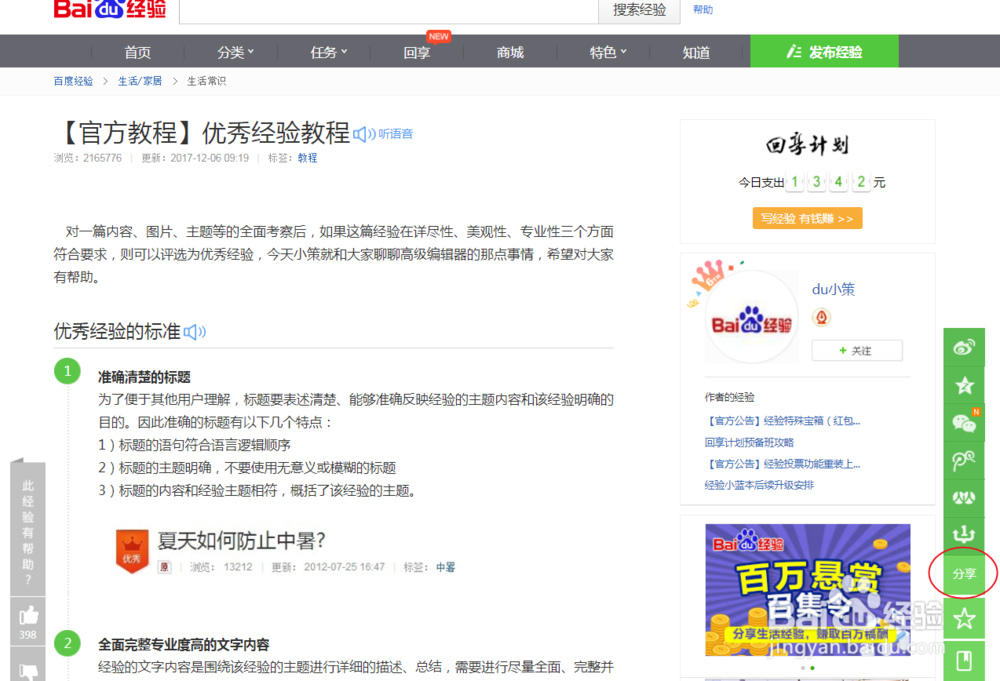Expand the 分类 dropdown menu
The width and height of the screenshot is (1000, 681).
235,52
